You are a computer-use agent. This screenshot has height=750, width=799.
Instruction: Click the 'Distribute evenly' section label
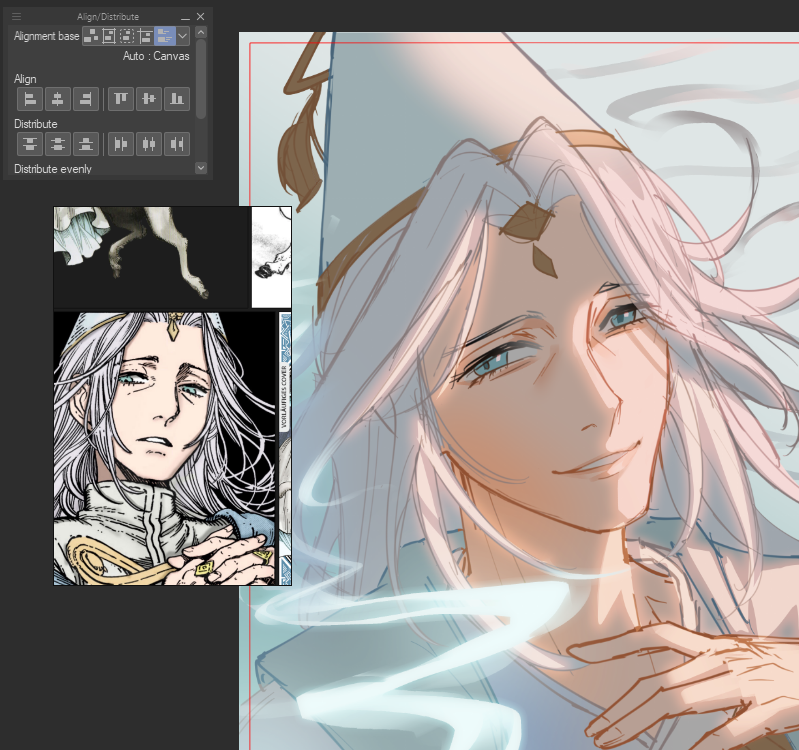click(52, 169)
